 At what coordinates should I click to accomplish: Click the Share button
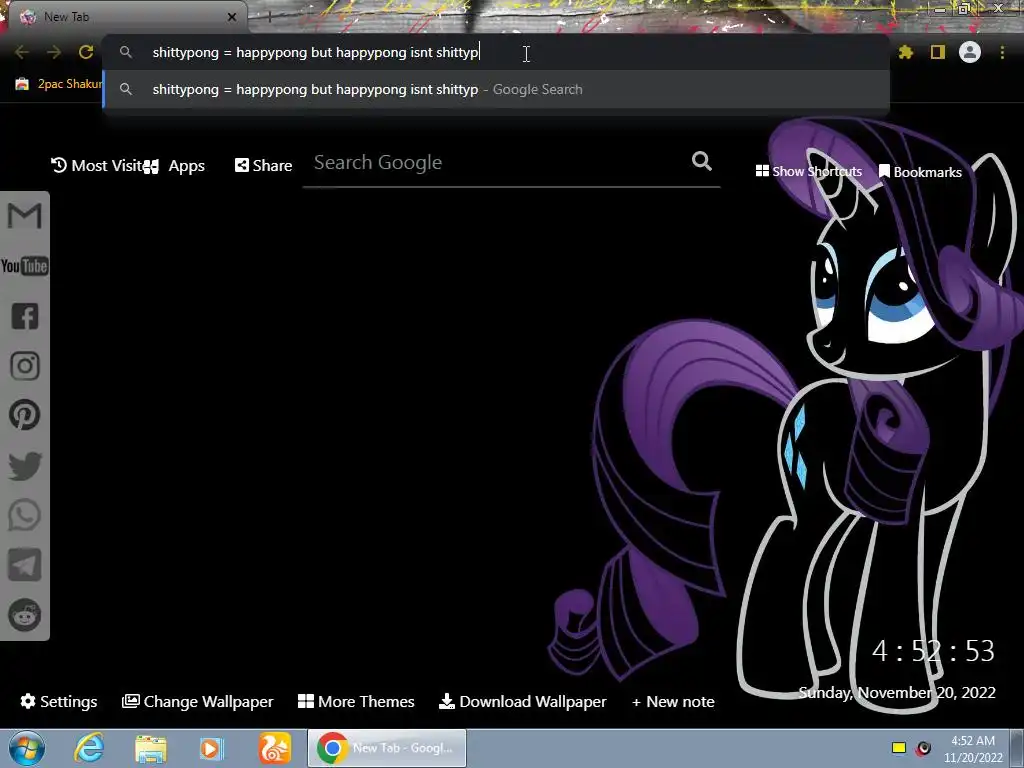[264, 165]
